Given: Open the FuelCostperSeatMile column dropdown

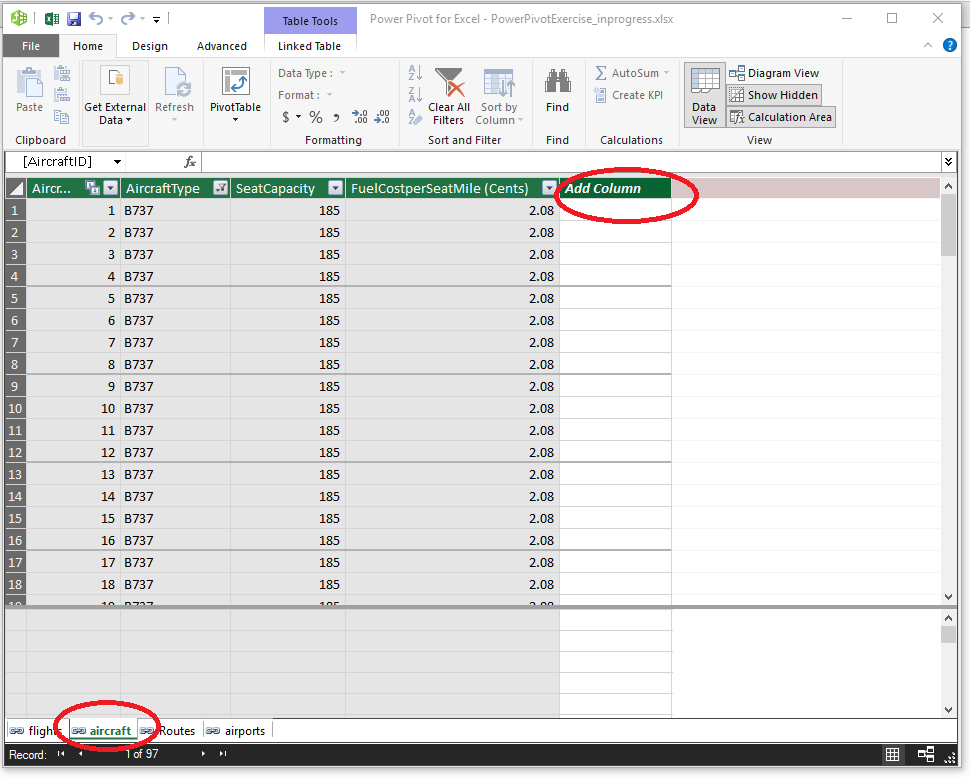Looking at the screenshot, I should (x=548, y=188).
